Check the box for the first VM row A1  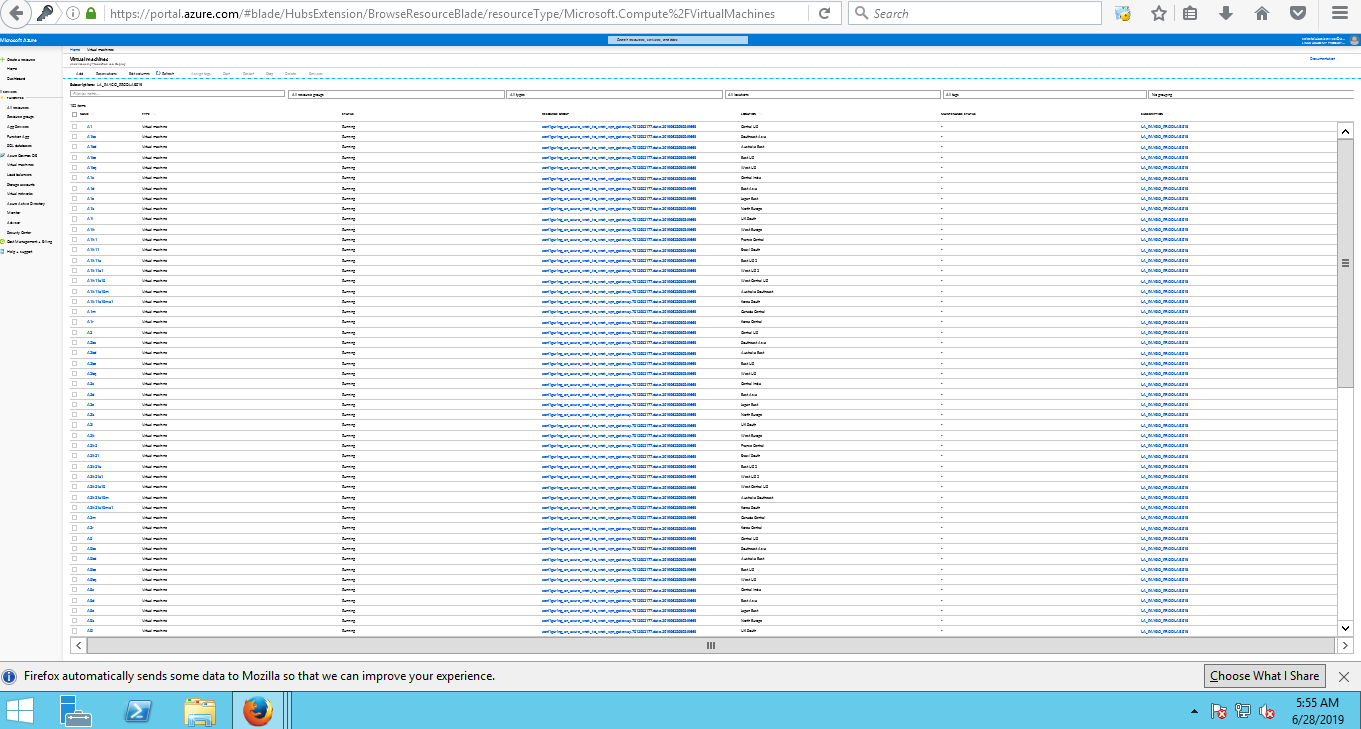point(74,127)
